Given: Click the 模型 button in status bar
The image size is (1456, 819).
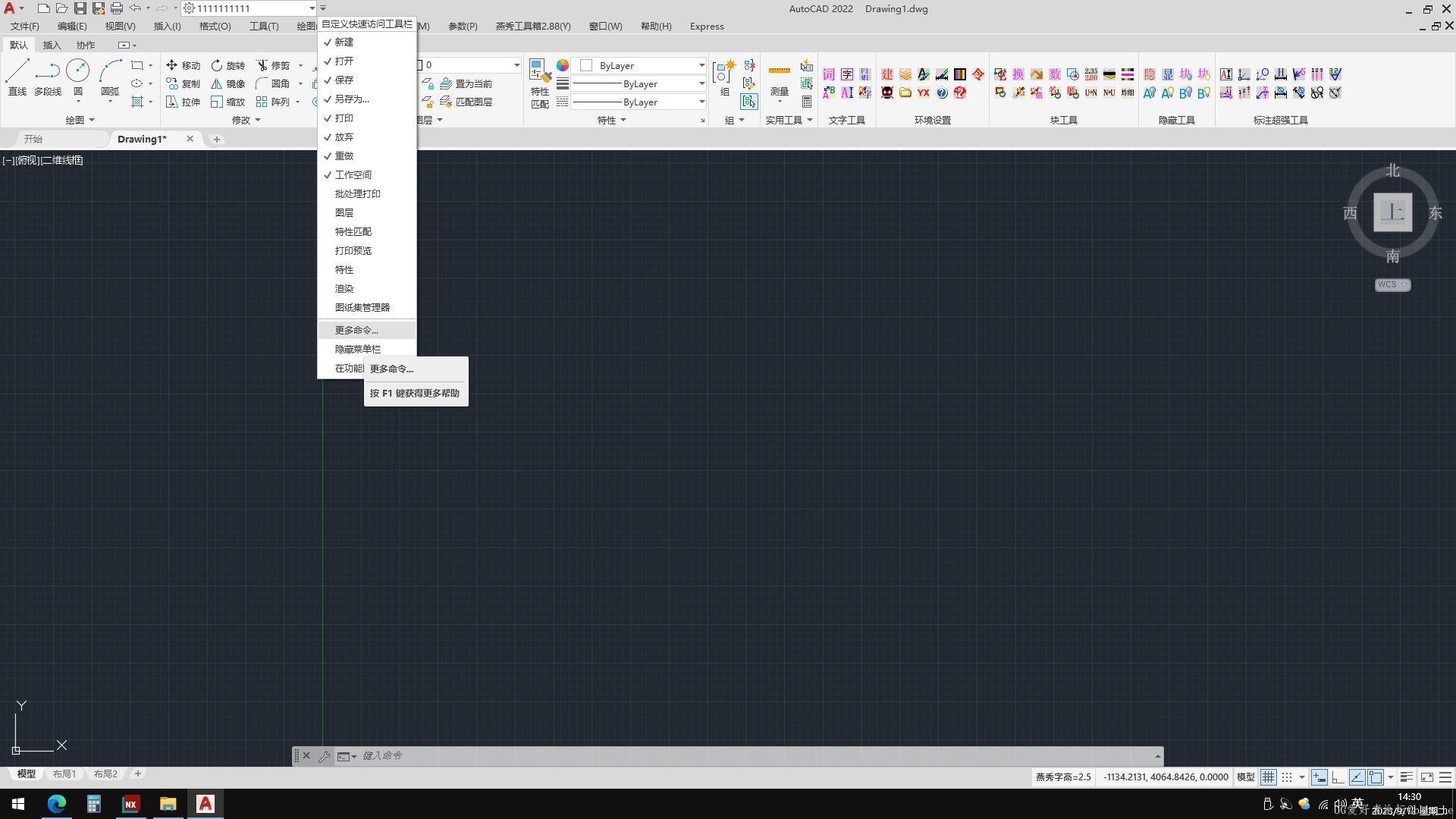Looking at the screenshot, I should click(1245, 777).
